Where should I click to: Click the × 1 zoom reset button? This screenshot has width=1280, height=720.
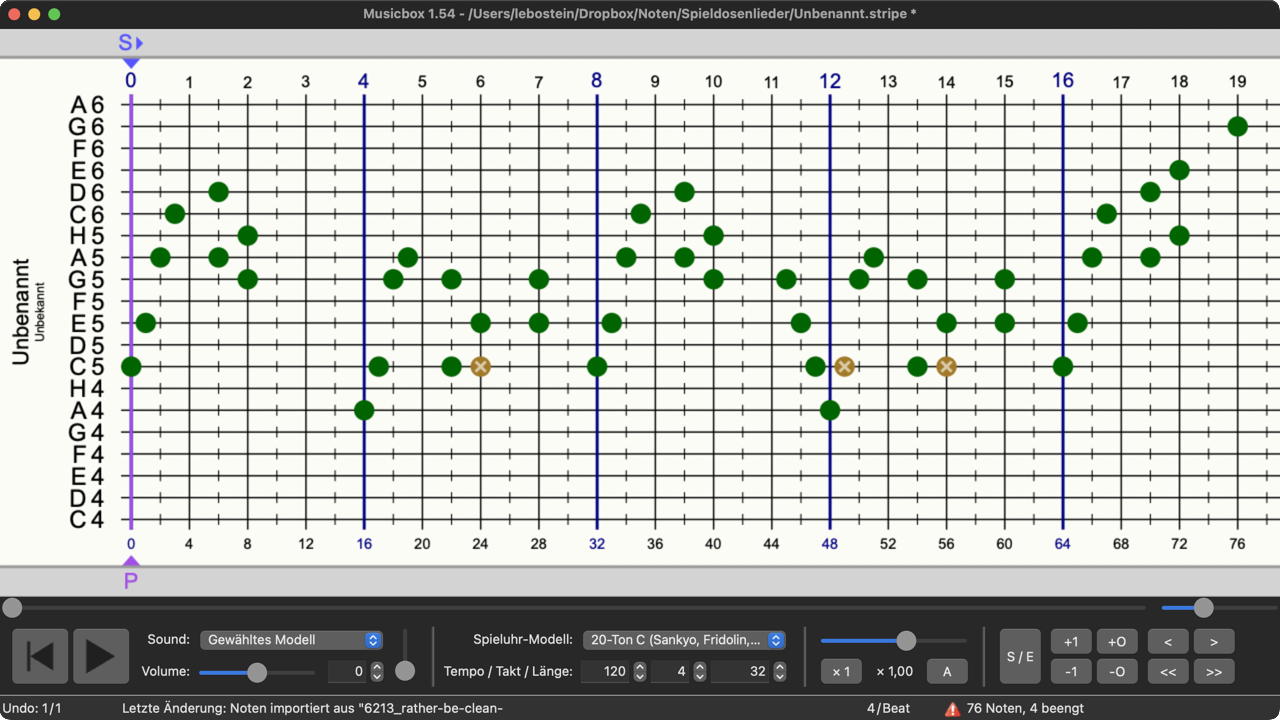(841, 672)
